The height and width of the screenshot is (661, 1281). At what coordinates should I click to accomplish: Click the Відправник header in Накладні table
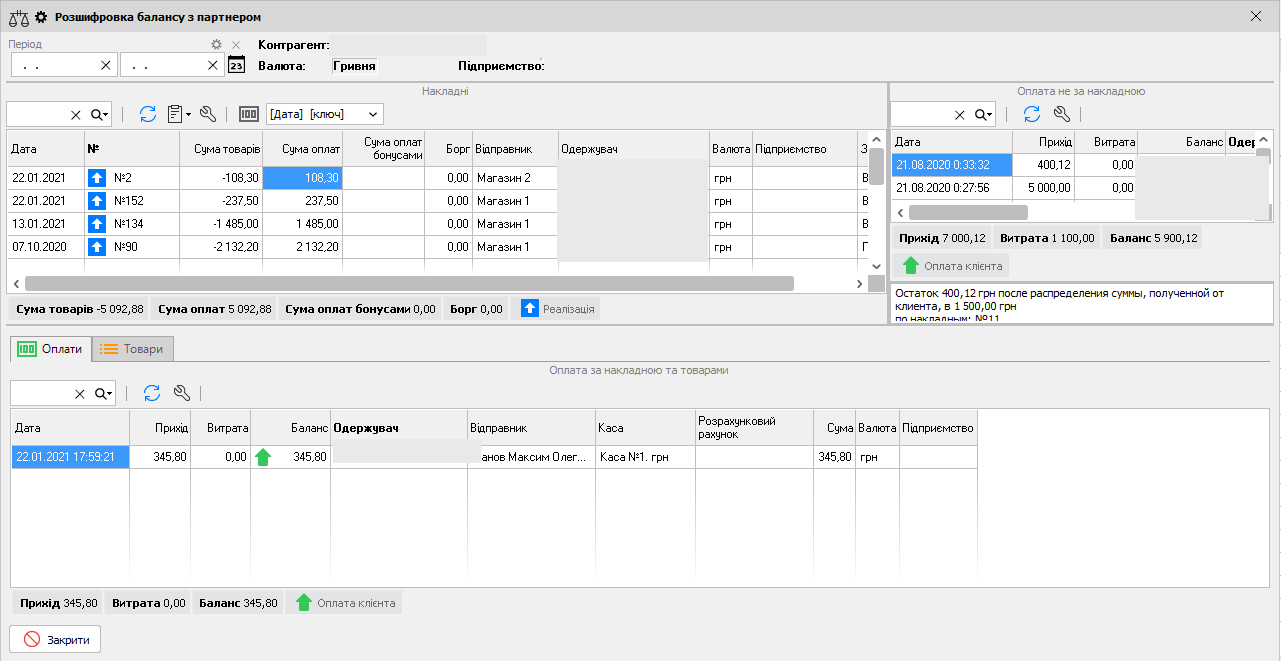pos(515,149)
